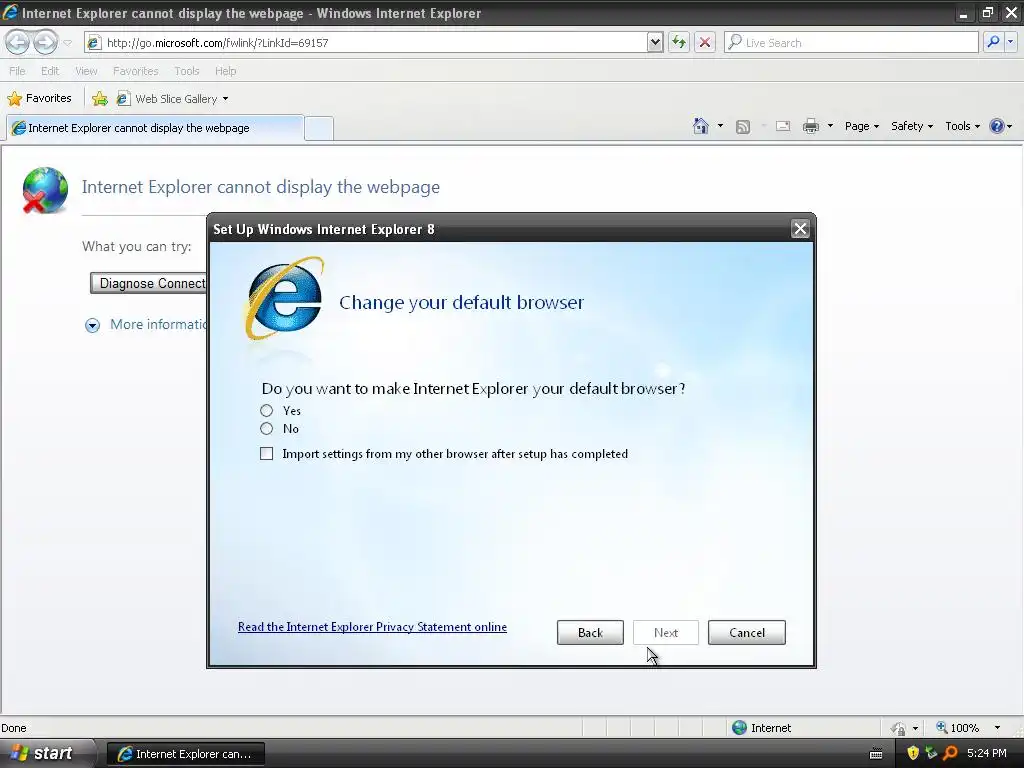Click the red Stop loading icon

(705, 42)
